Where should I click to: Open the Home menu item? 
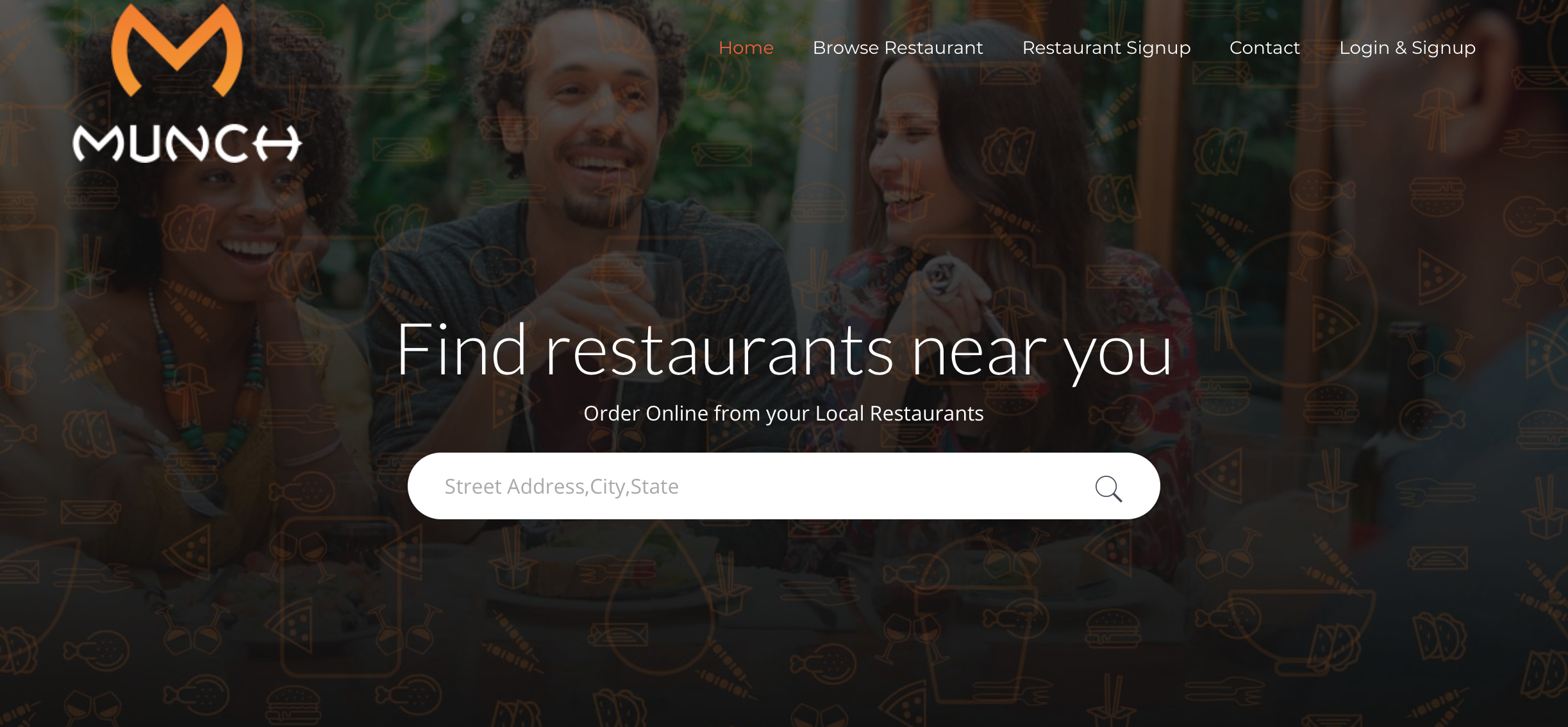click(746, 48)
